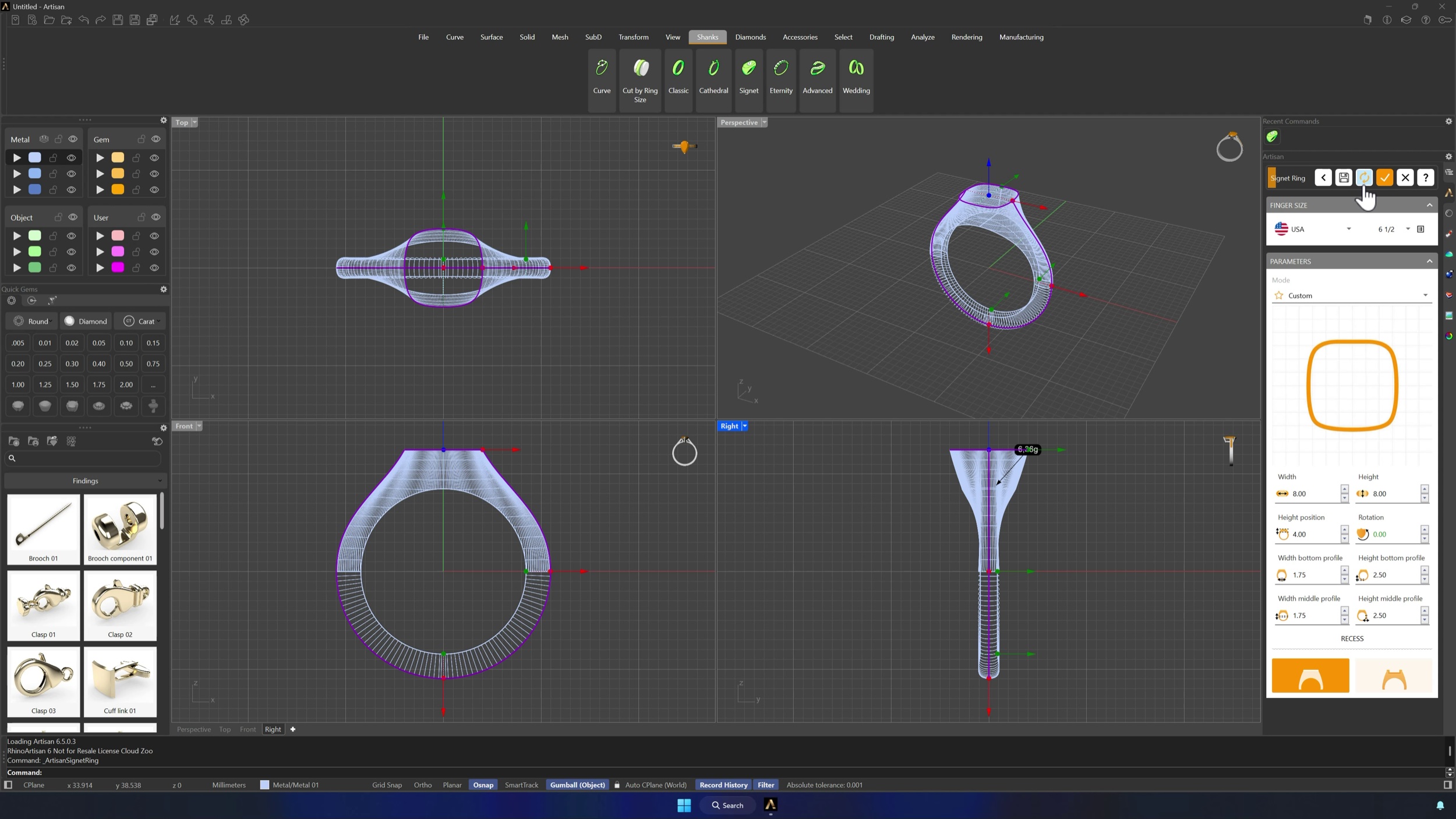Click the Signet icon in Recent Commands
The height and width of the screenshot is (819, 1456).
click(1272, 137)
